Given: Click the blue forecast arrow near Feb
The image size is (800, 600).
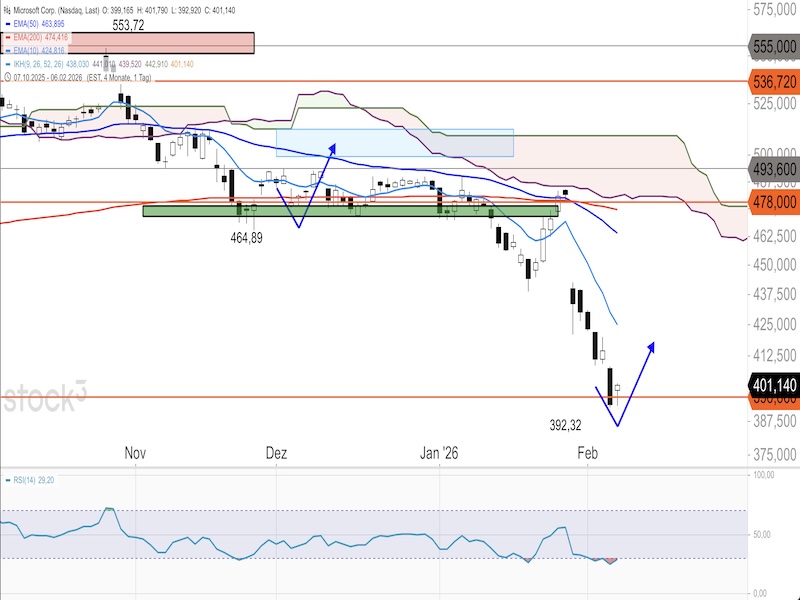Looking at the screenshot, I should (x=636, y=382).
